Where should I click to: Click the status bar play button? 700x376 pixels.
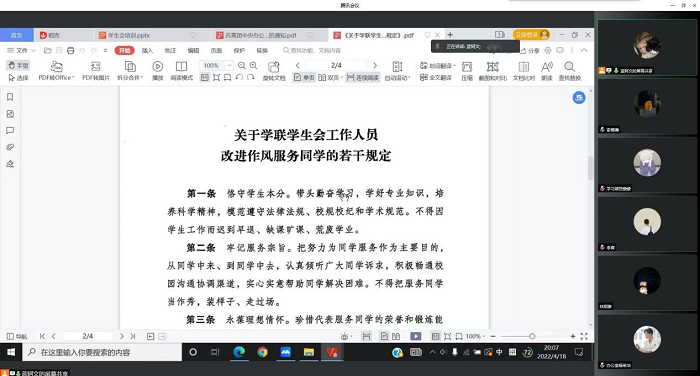click(416, 336)
